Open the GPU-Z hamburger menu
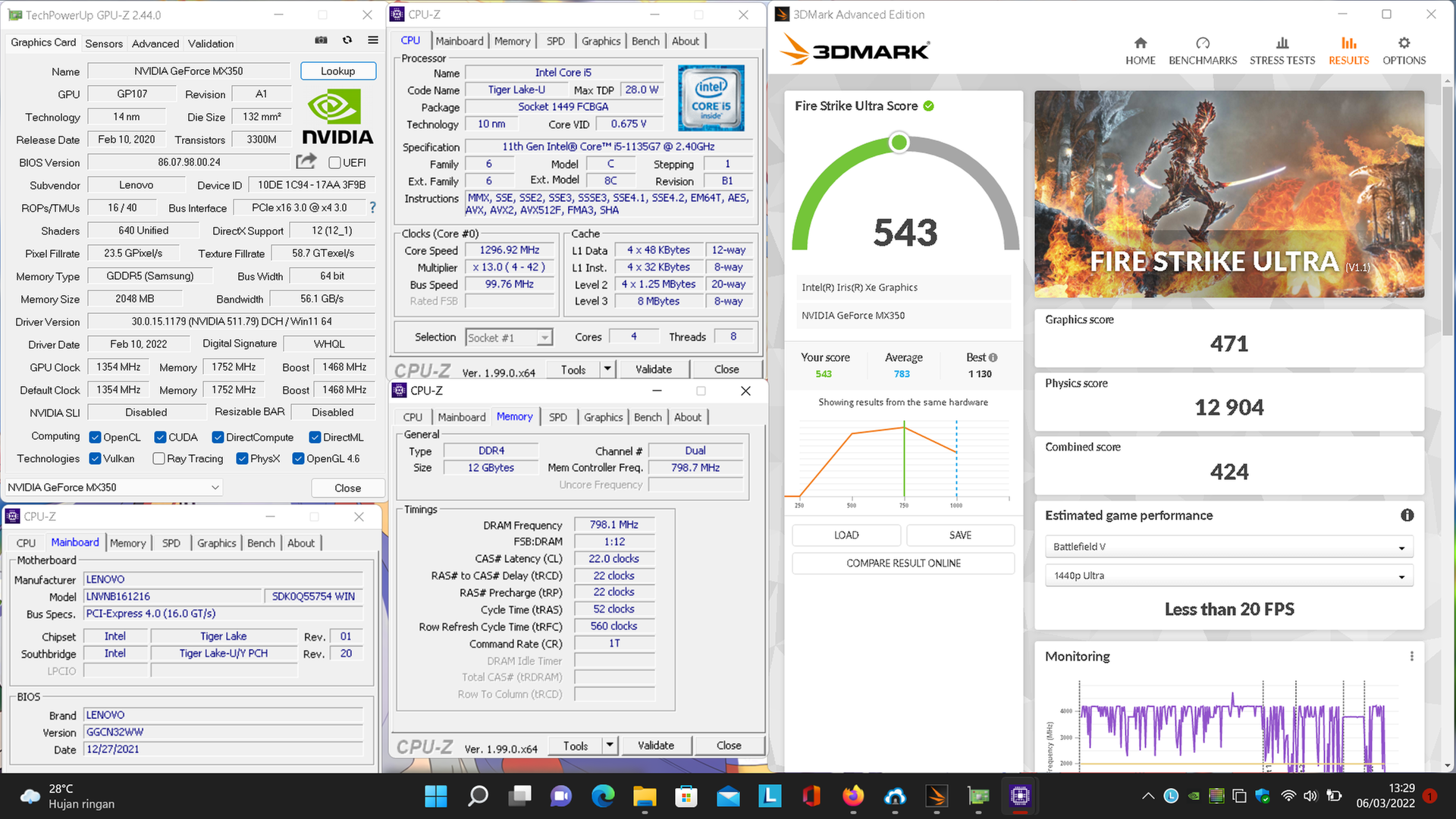Screen dimensions: 1456x819 373,40
